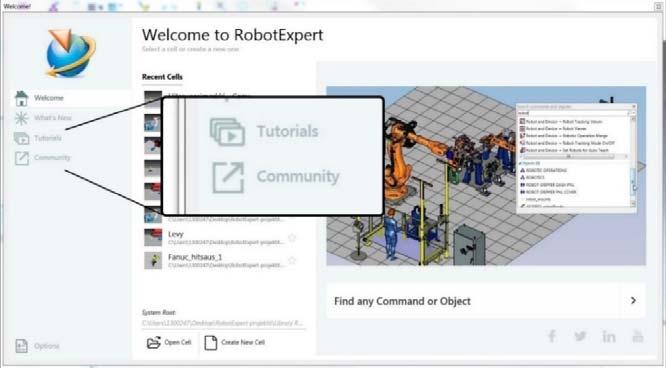Image resolution: width=666 pixels, height=368 pixels.
Task: Visit the YouTube social icon
Action: (x=638, y=336)
